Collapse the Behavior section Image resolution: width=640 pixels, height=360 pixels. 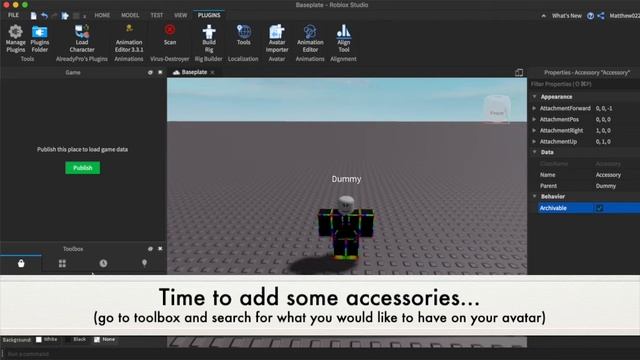coord(534,196)
